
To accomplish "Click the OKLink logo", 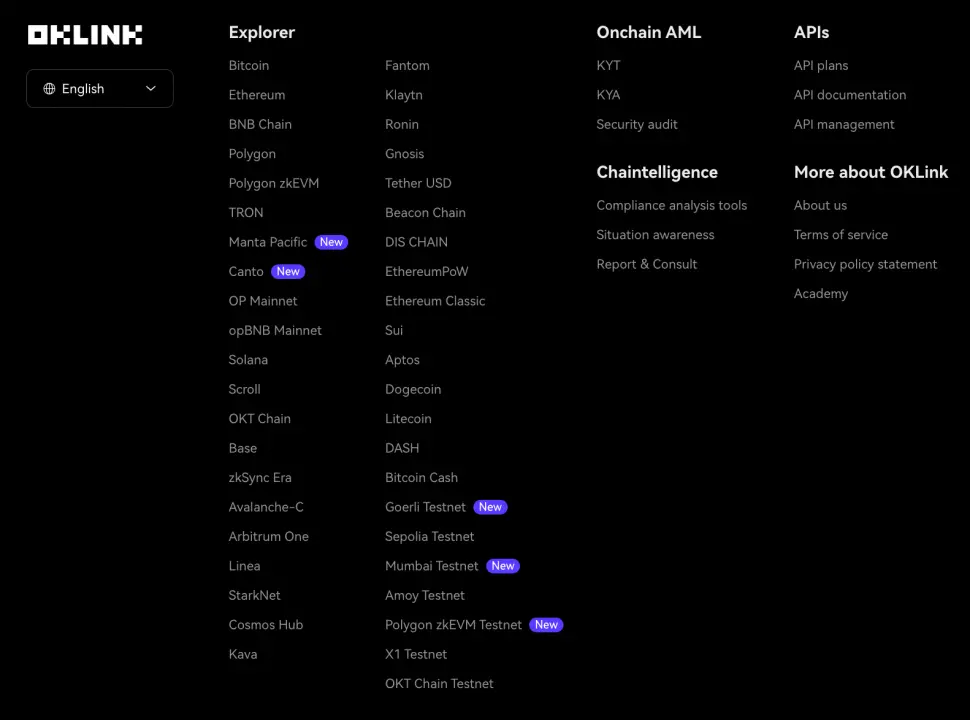I will coord(85,35).
